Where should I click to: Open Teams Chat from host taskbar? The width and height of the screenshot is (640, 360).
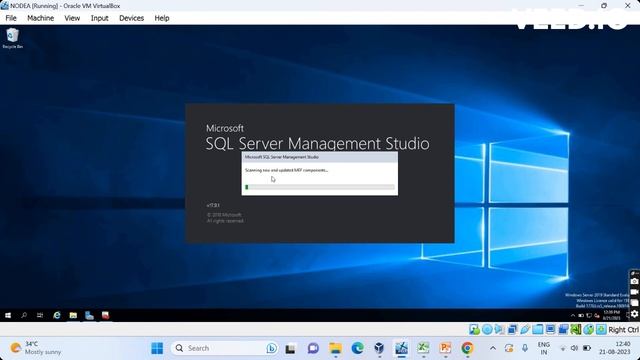click(x=313, y=348)
